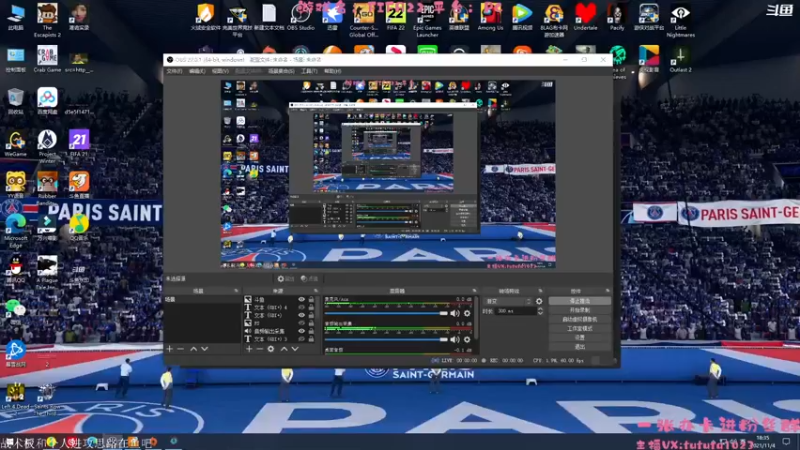Click the 启动虚拟摄像机 button
This screenshot has width=800, height=450.
pyautogui.click(x=580, y=319)
